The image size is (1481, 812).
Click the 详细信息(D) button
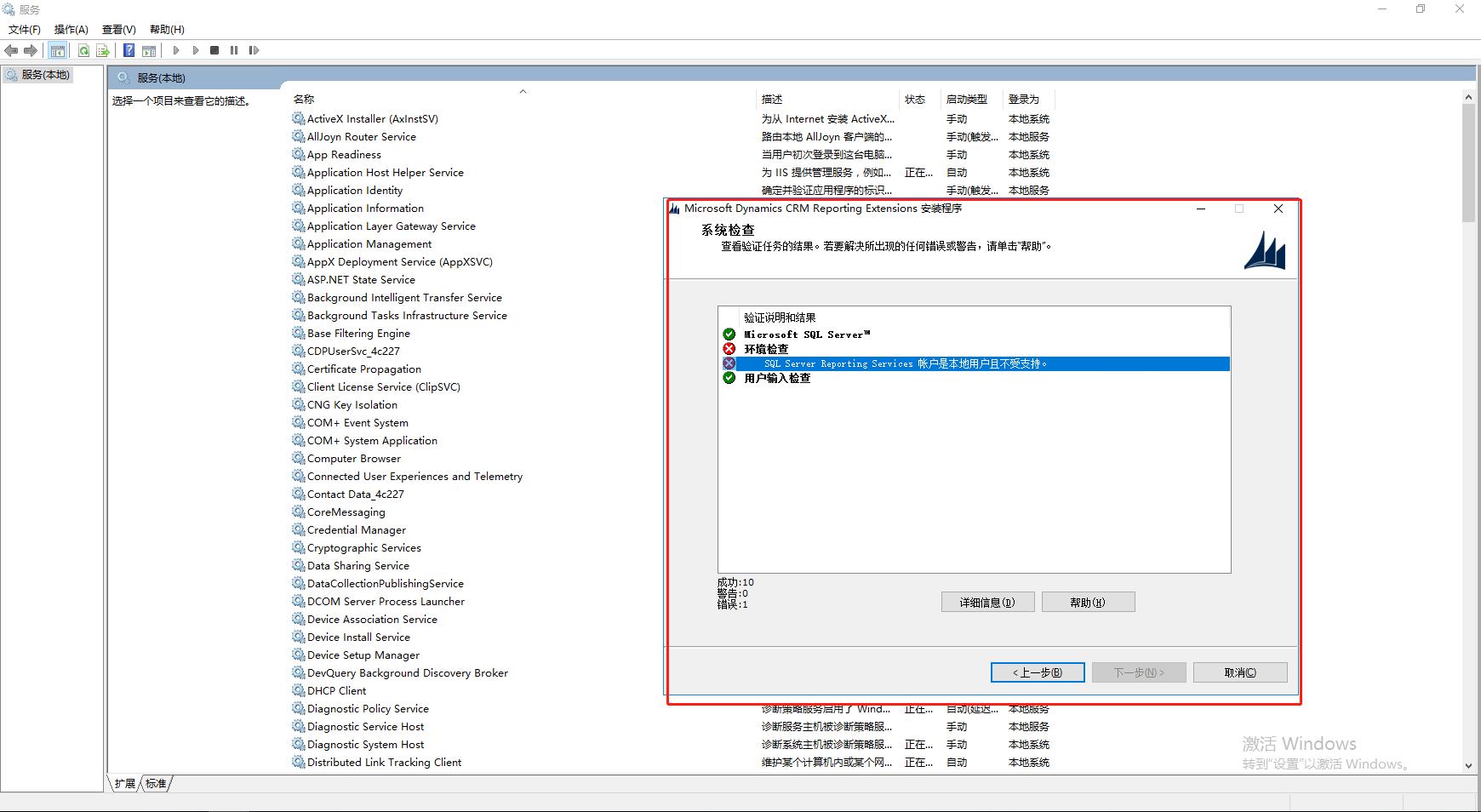pyautogui.click(x=987, y=602)
